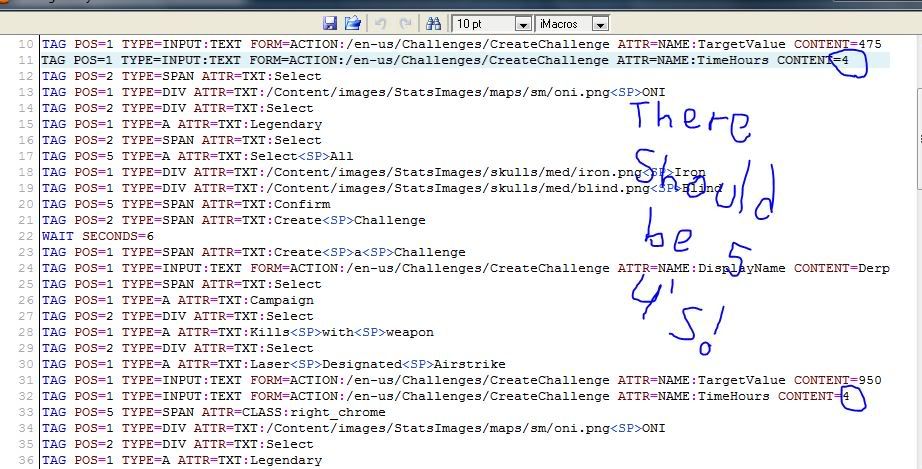922x469 pixels.
Task: Click line number 11 in the gutter
Action: [24, 60]
